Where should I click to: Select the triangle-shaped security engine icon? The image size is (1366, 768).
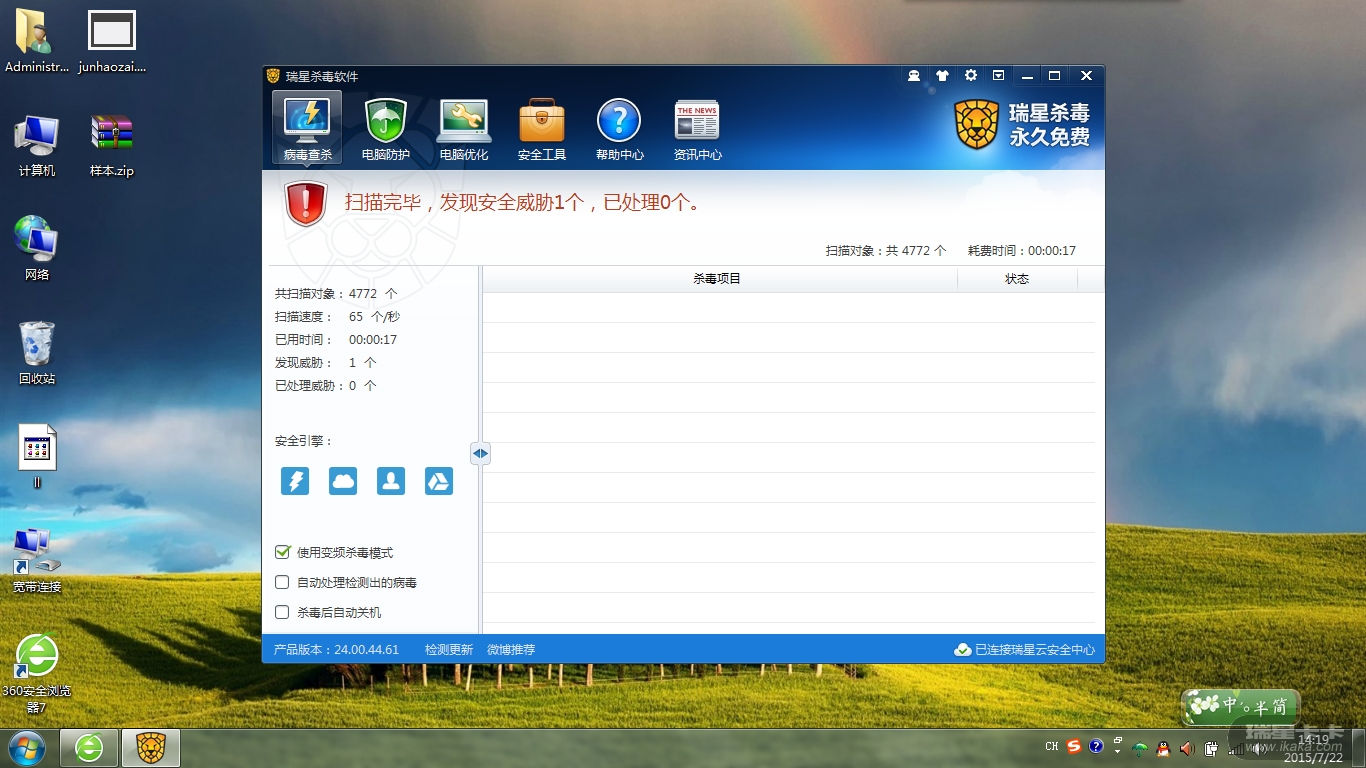coord(439,481)
